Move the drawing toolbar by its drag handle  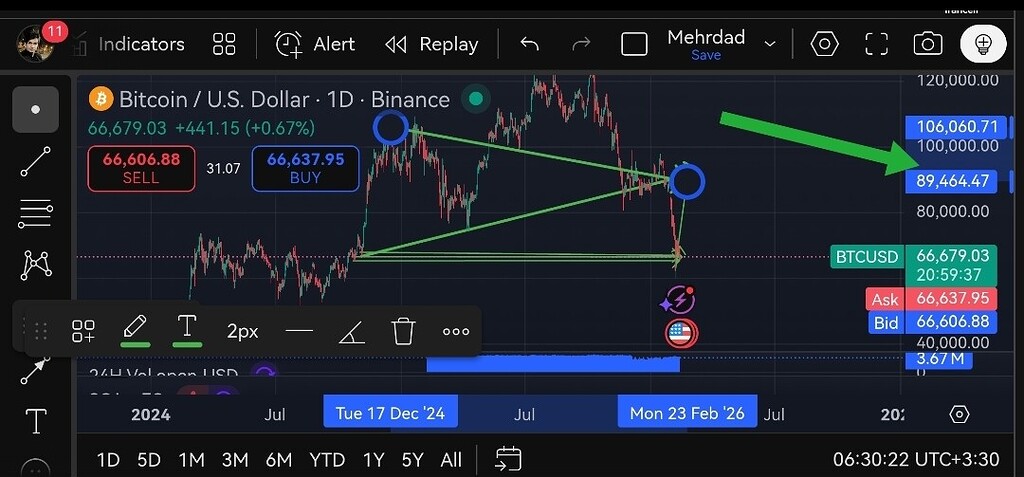(40, 331)
